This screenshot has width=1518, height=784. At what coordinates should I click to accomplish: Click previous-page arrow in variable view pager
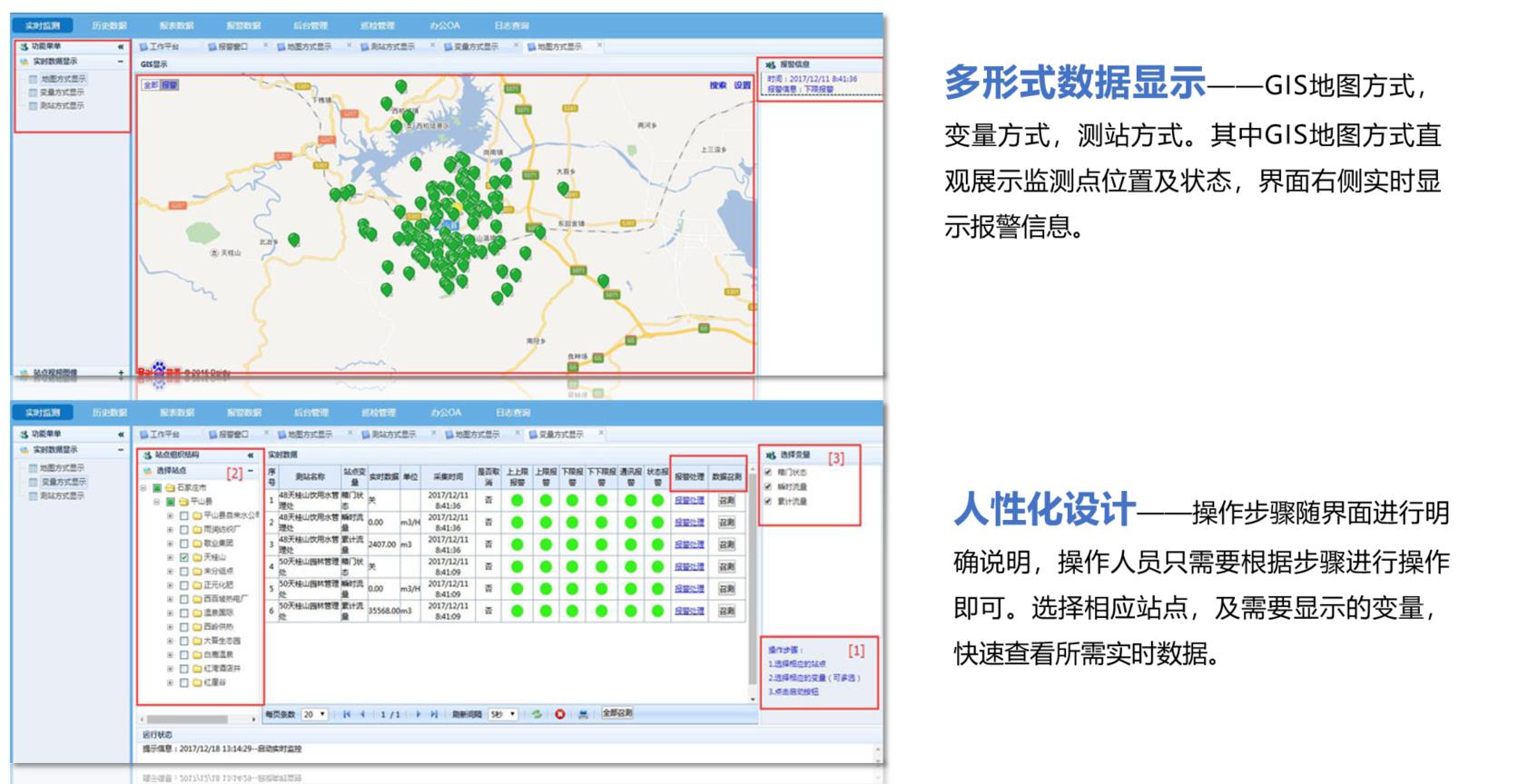coord(362,715)
